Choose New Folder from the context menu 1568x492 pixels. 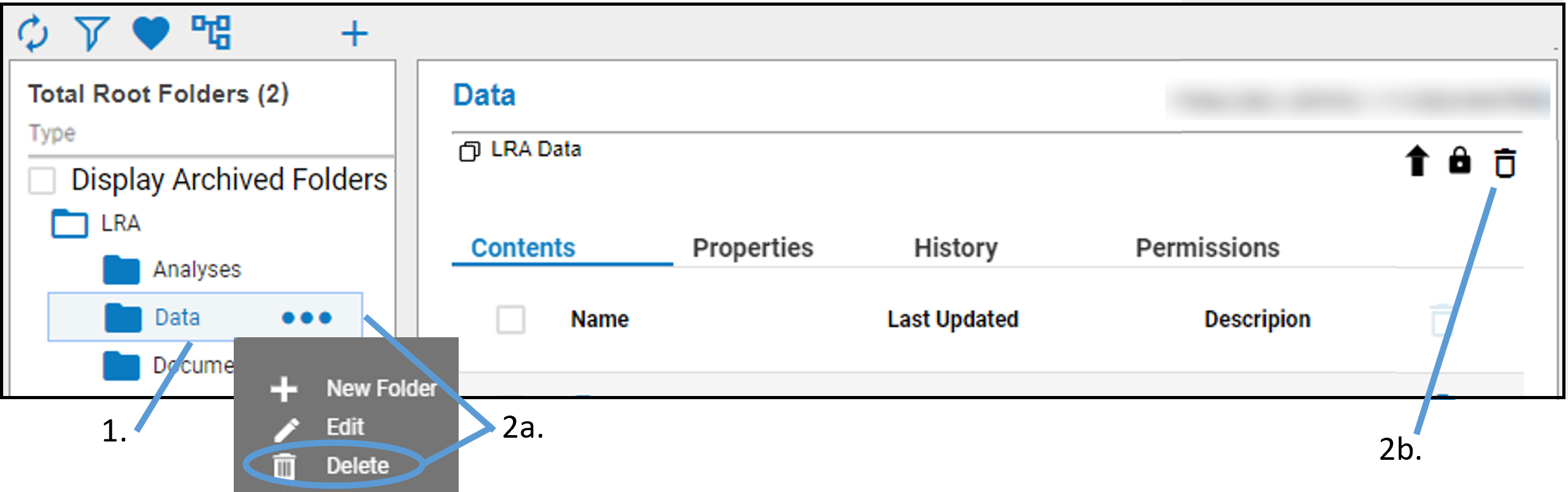(381, 388)
